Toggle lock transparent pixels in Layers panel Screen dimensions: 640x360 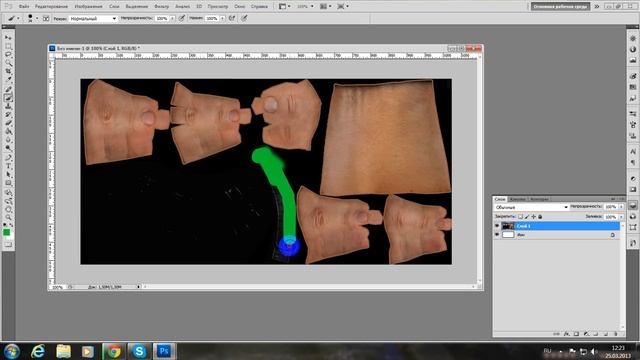[520, 217]
